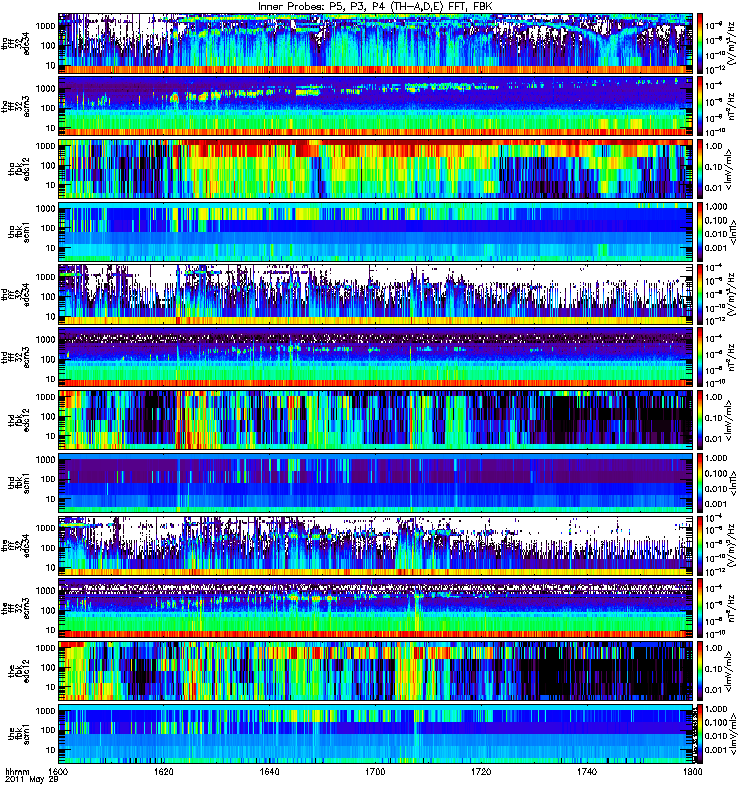The height and width of the screenshot is (800, 750).
Task: Click the 1620 time axis label
Action: click(x=164, y=772)
